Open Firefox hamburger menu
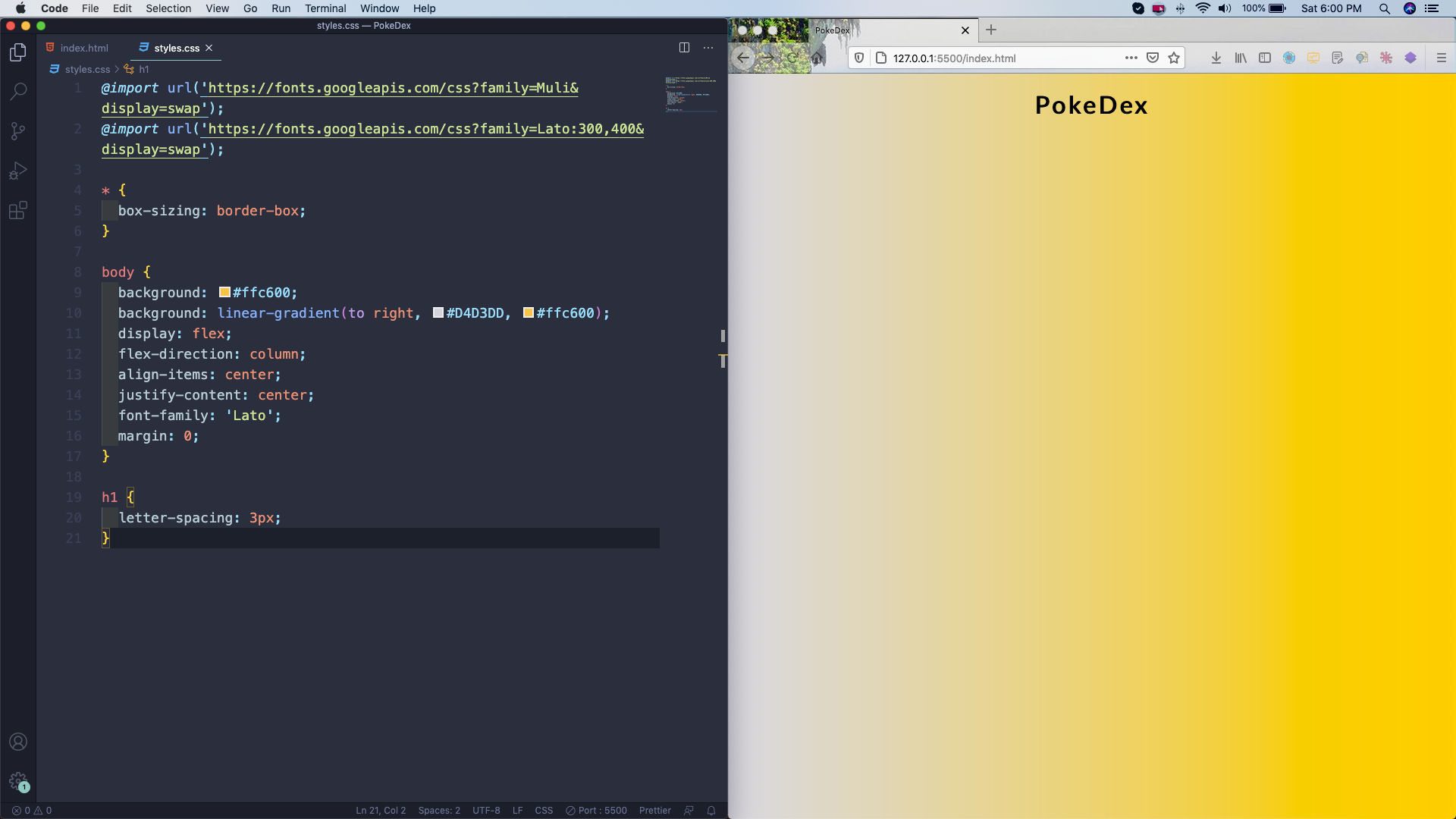 pos(1442,58)
